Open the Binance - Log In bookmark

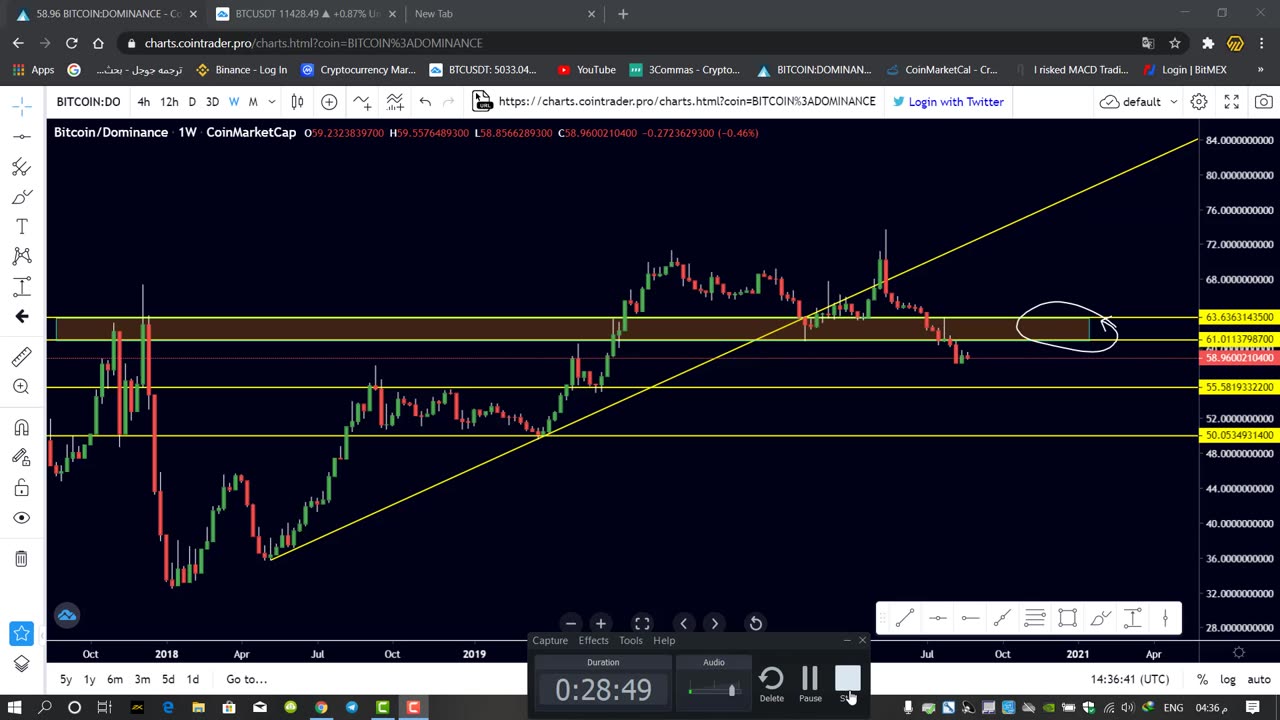pos(242,70)
